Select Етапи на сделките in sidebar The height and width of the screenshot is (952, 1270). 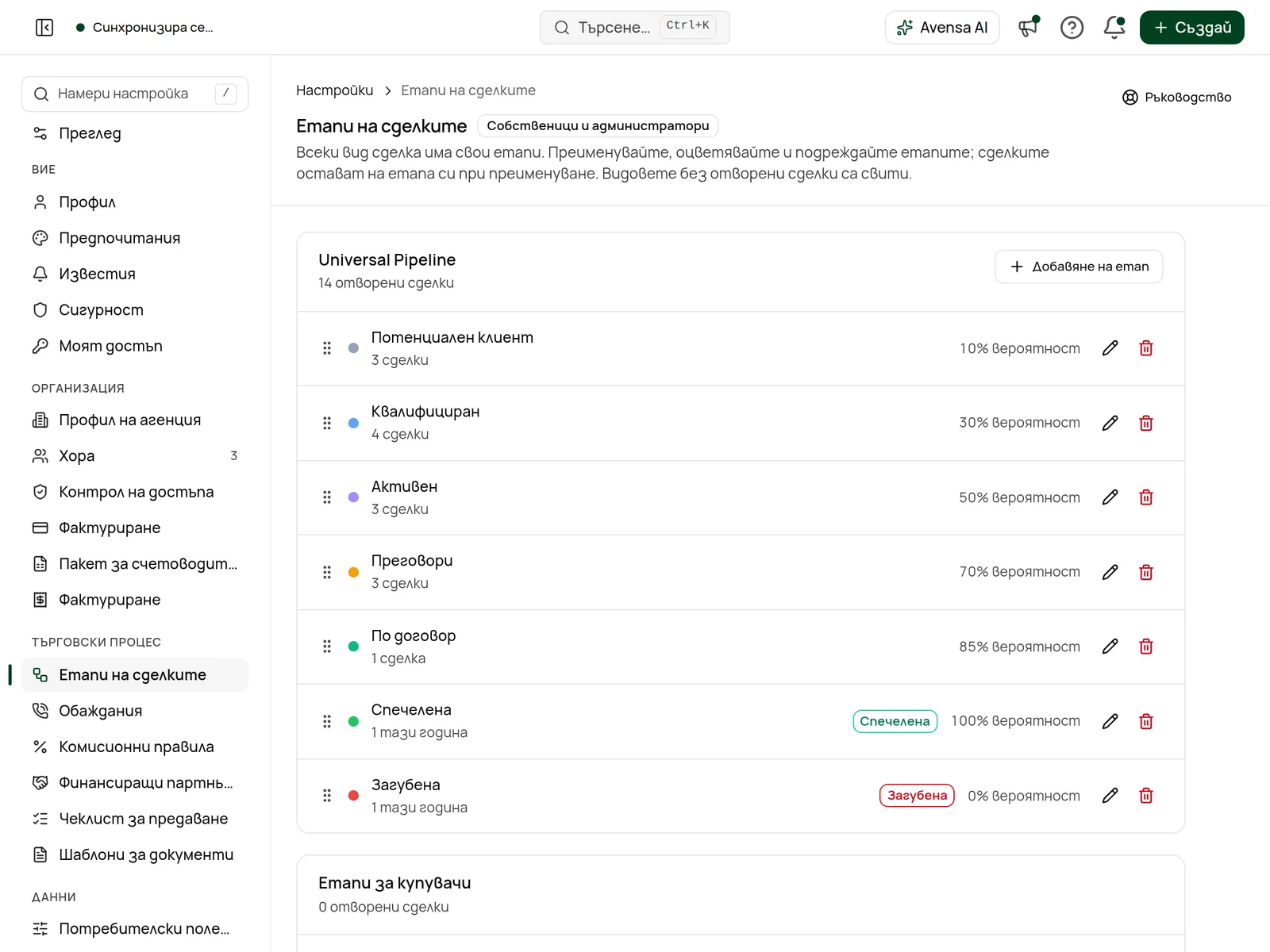coord(135,675)
